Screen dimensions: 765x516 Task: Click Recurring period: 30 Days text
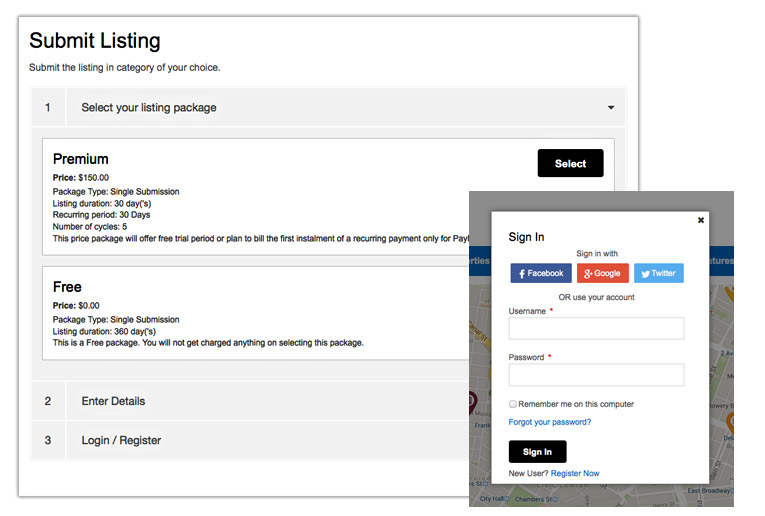[x=101, y=215]
